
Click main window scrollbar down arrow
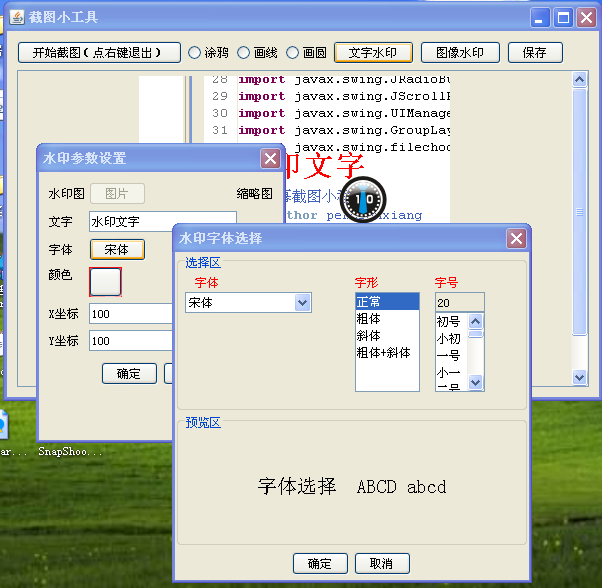579,378
